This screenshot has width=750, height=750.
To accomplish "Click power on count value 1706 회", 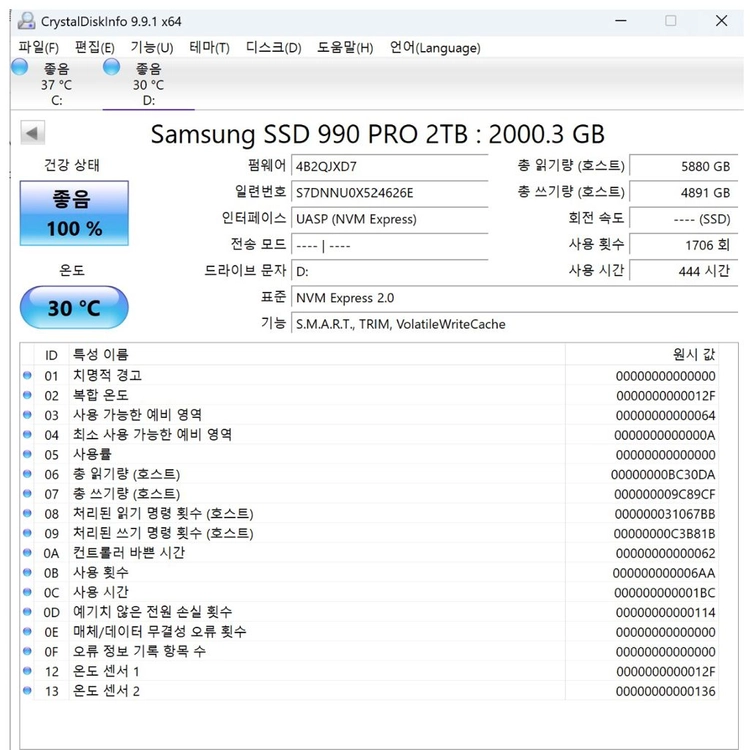I will (684, 245).
